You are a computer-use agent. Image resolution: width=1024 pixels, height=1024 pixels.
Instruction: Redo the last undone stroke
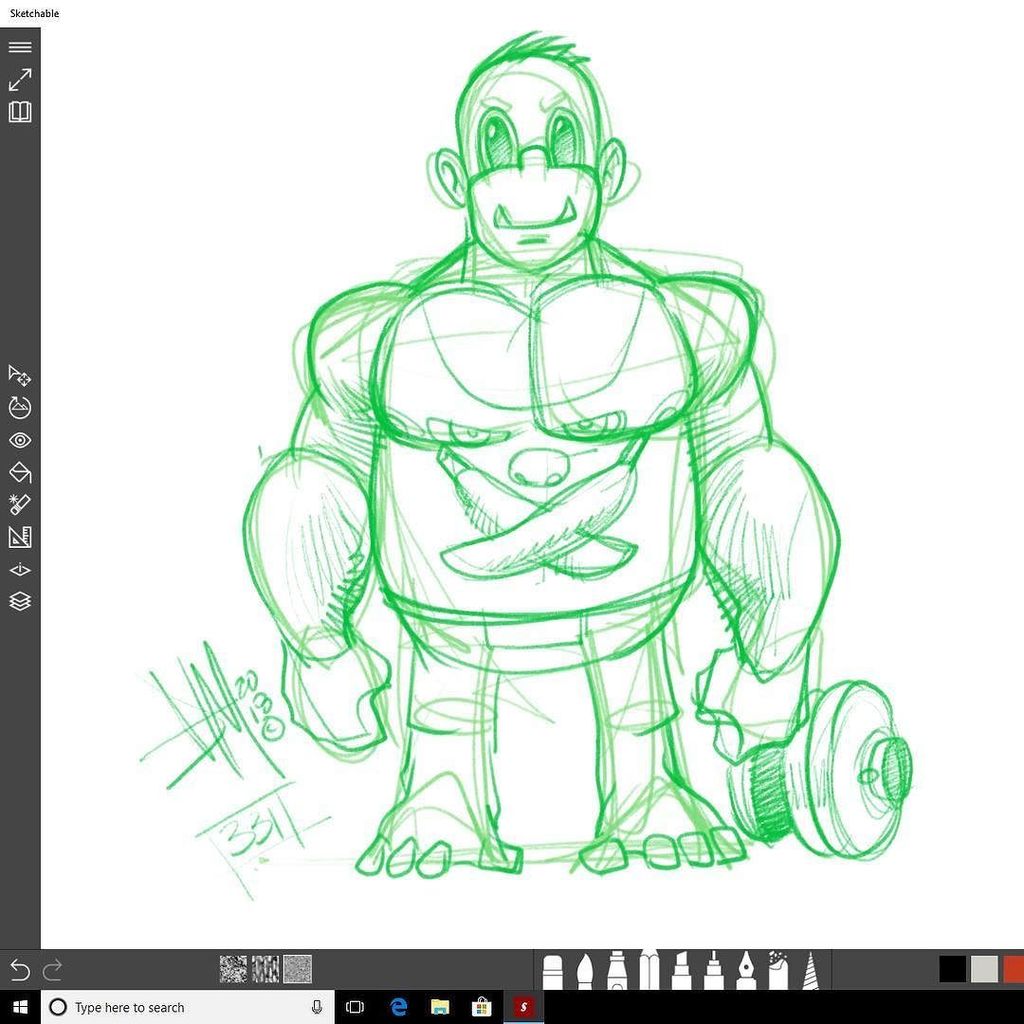52,970
